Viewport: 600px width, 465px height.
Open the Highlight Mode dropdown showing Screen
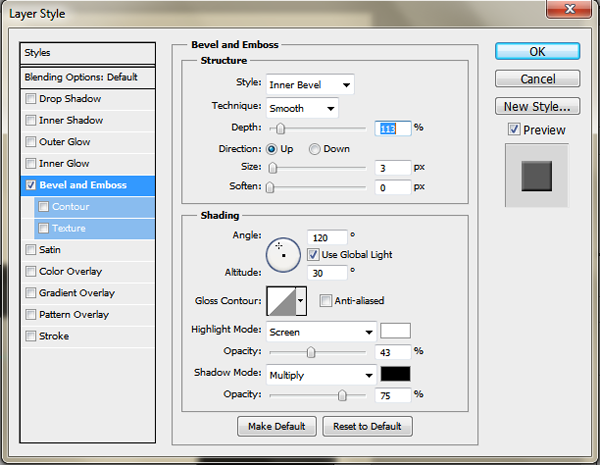pos(321,332)
